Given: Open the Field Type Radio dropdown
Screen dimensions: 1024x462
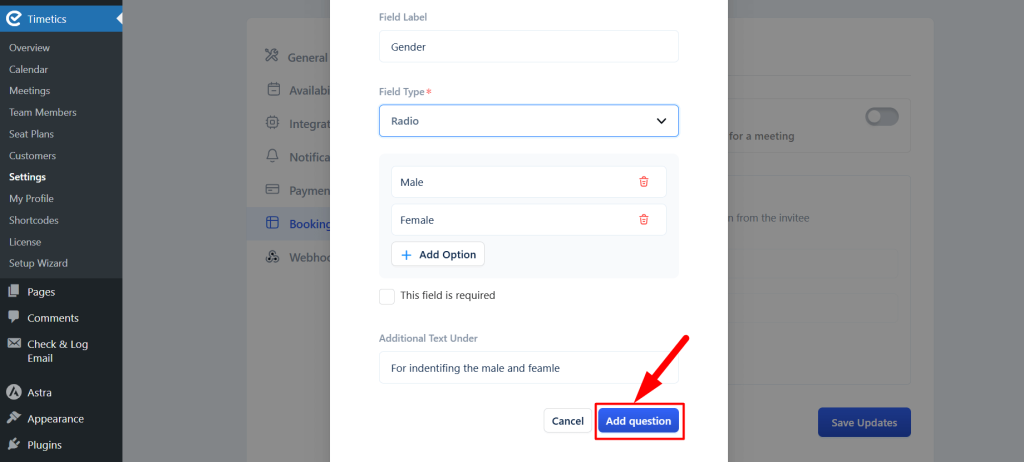Looking at the screenshot, I should (x=528, y=121).
